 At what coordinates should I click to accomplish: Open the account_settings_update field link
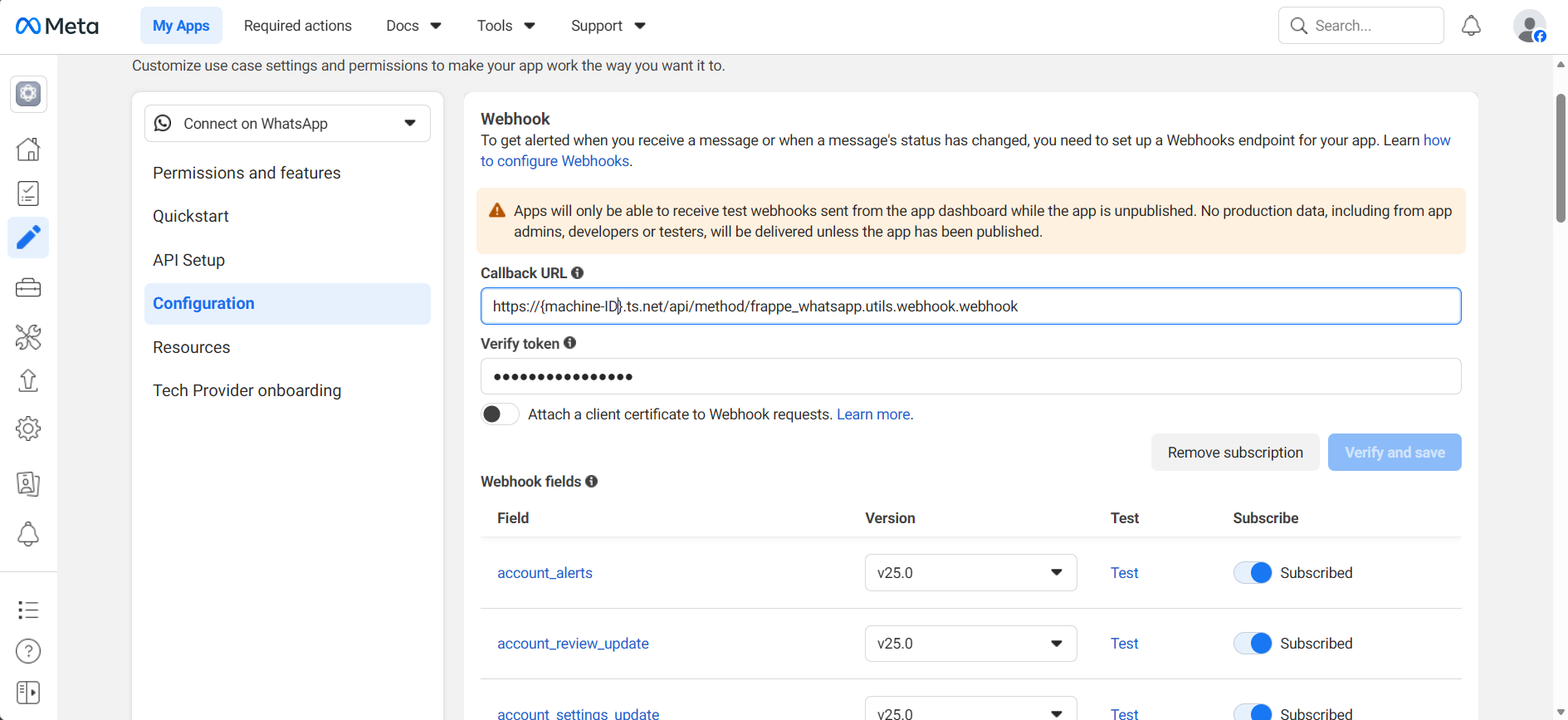578,713
